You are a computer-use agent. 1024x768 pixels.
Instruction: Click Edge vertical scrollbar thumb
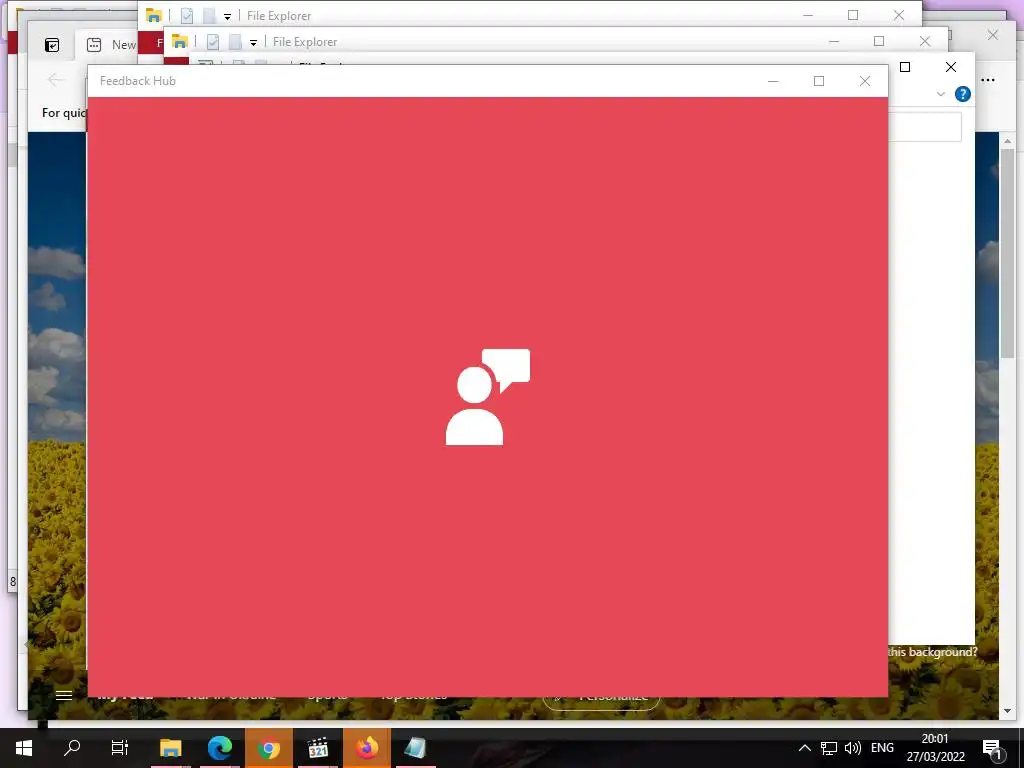click(1008, 253)
